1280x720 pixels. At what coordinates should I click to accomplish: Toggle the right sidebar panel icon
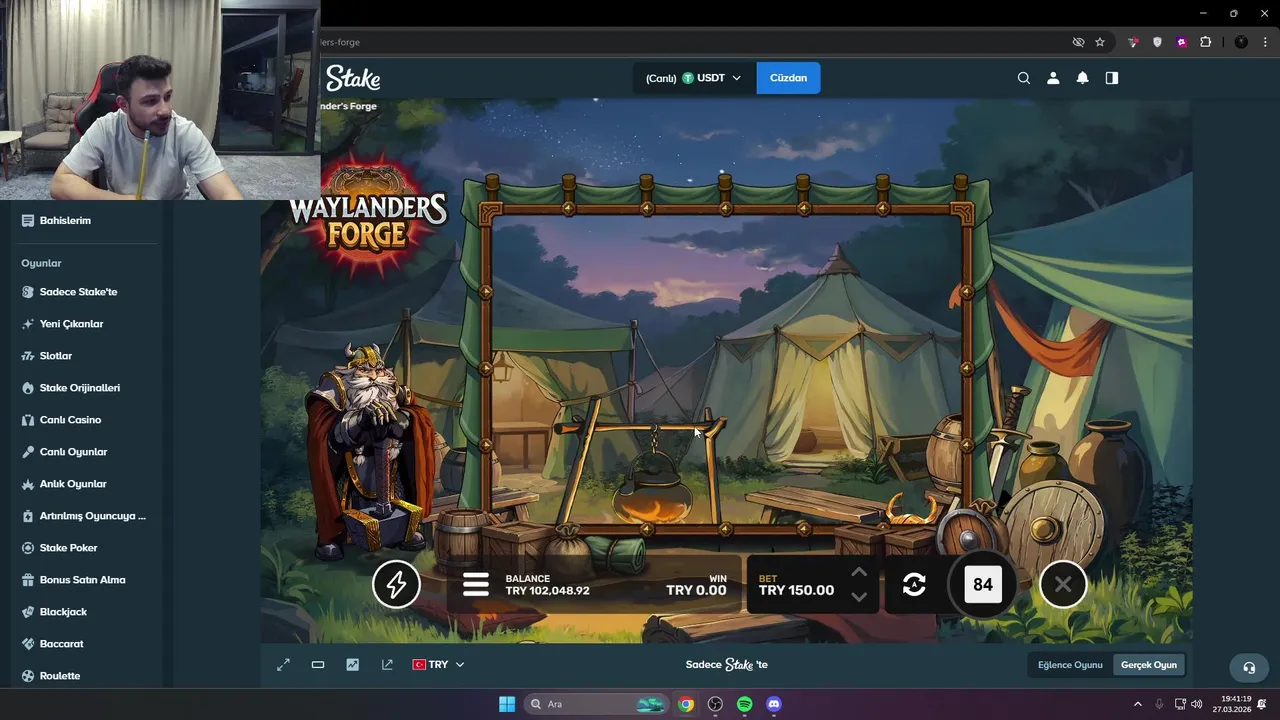point(1112,78)
